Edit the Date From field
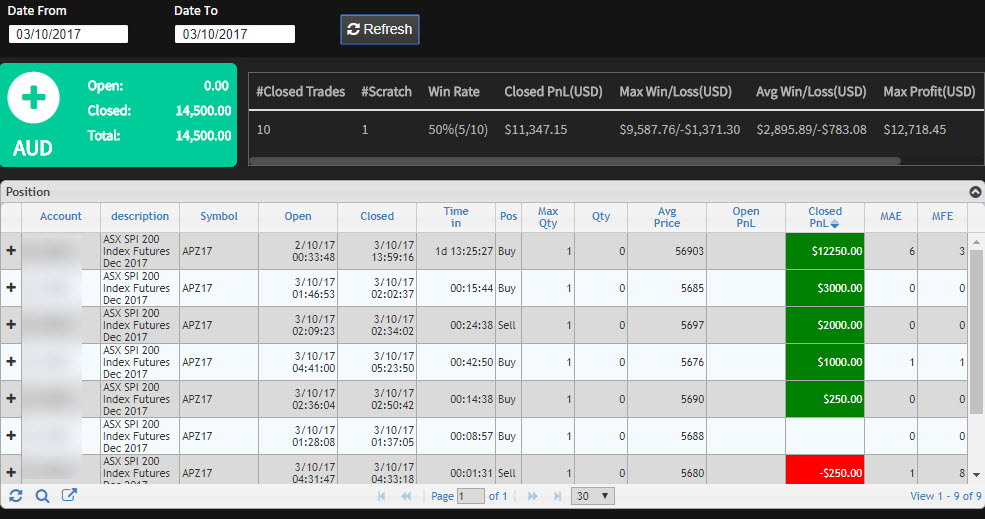This screenshot has width=985, height=519. point(68,34)
